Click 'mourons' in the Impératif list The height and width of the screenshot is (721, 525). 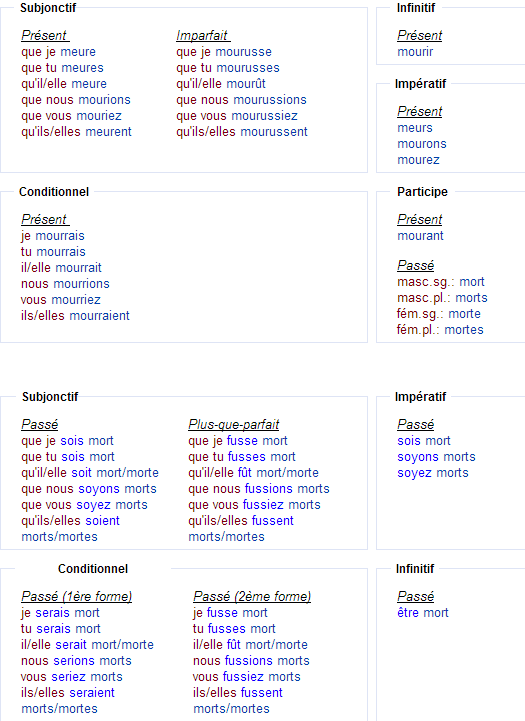coord(422,144)
